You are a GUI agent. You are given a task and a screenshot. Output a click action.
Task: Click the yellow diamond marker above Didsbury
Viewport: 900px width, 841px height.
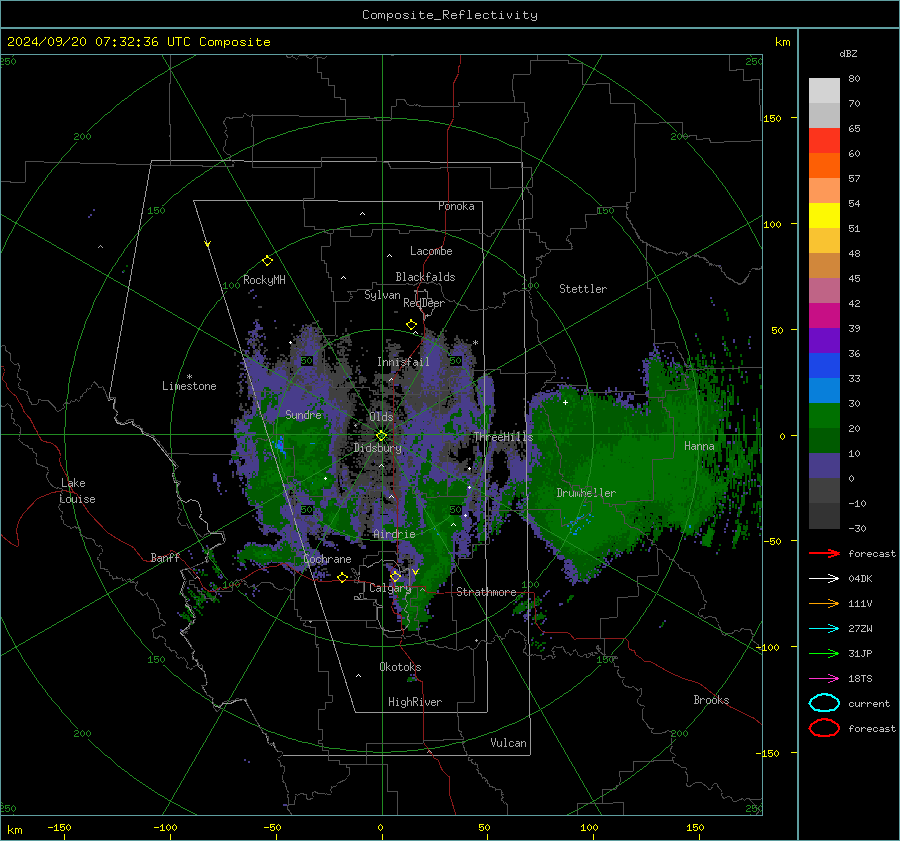pyautogui.click(x=381, y=436)
